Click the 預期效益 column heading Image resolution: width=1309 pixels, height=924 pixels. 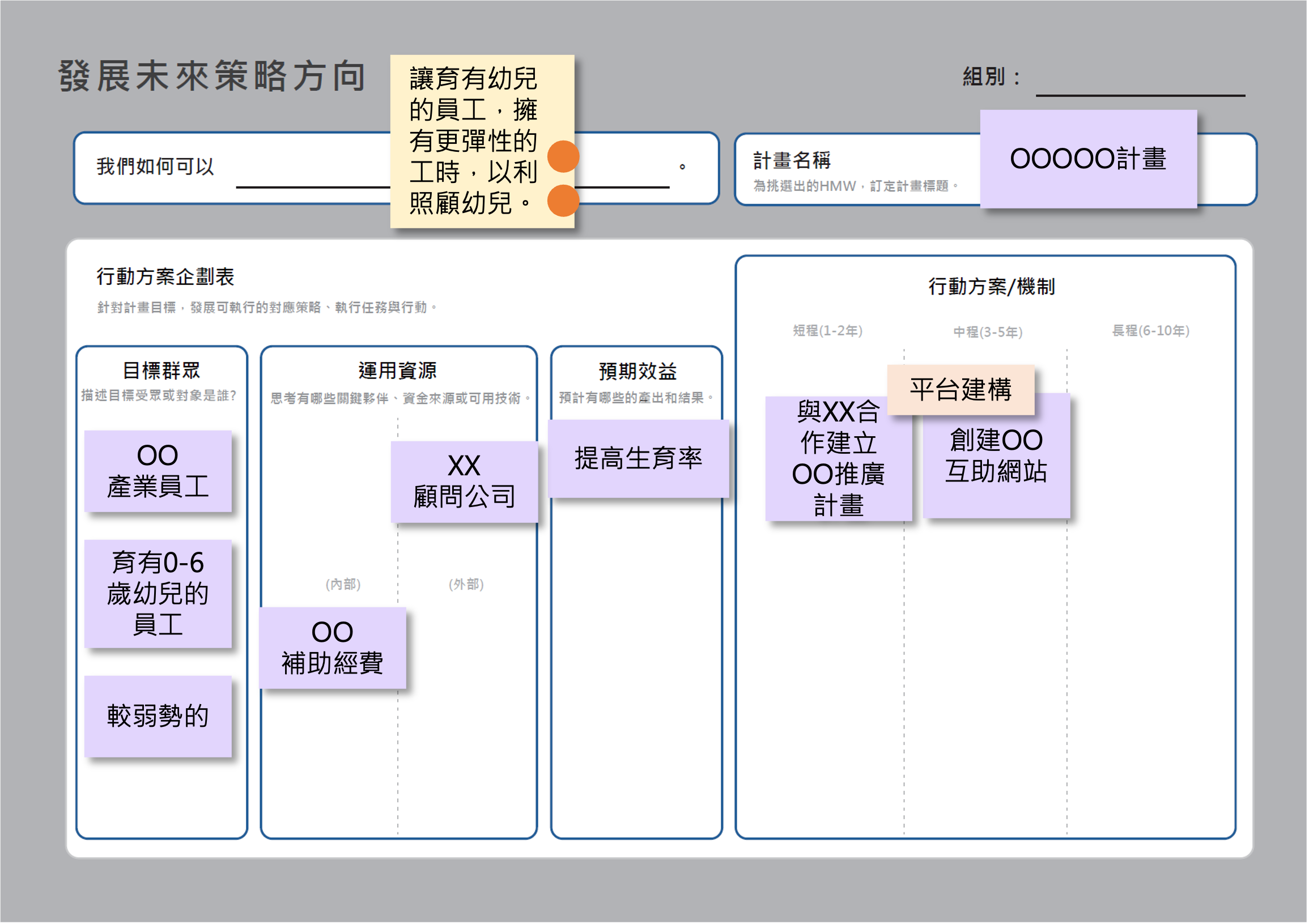coord(637,372)
